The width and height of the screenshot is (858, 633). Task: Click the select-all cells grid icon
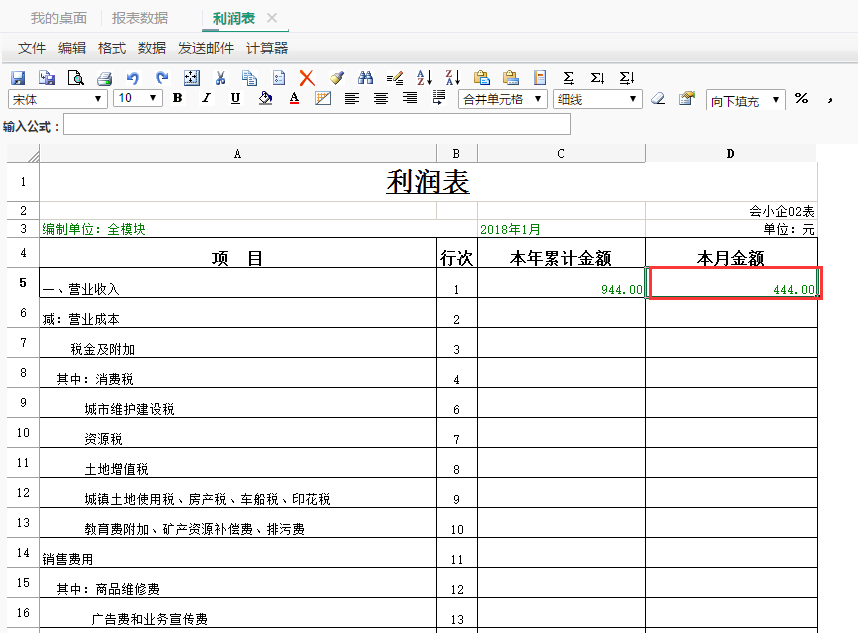click(x=192, y=78)
